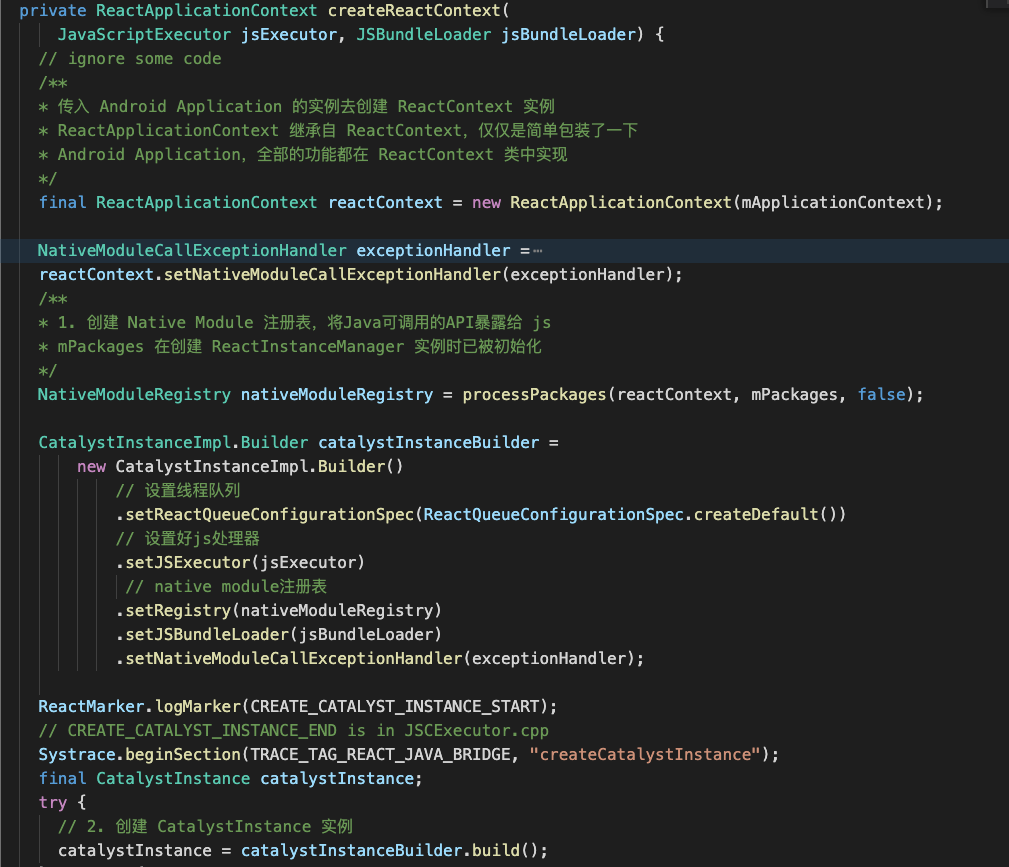The height and width of the screenshot is (867, 1009).
Task: Click the CREATE_CATALYST_INSTANCE_START constant
Action: 395,707
